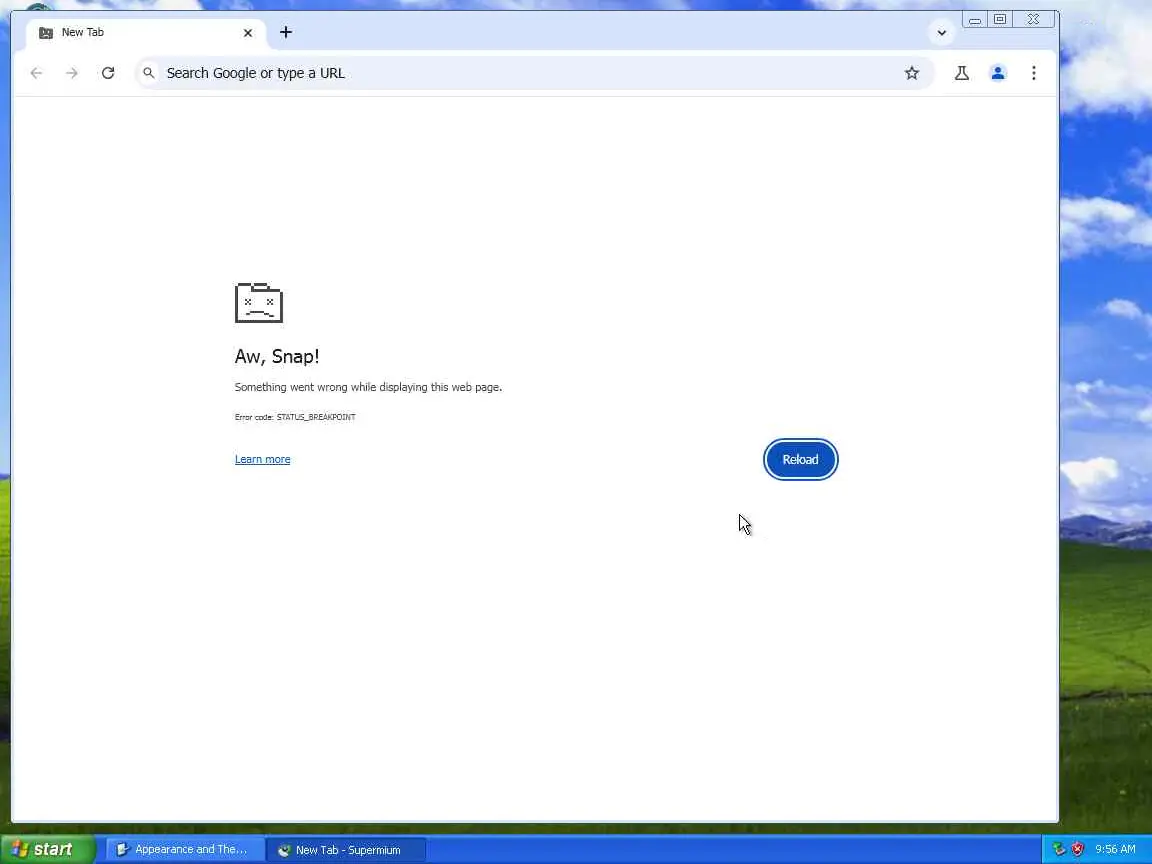Close the New Tab tab
This screenshot has height=864, width=1152.
click(248, 32)
